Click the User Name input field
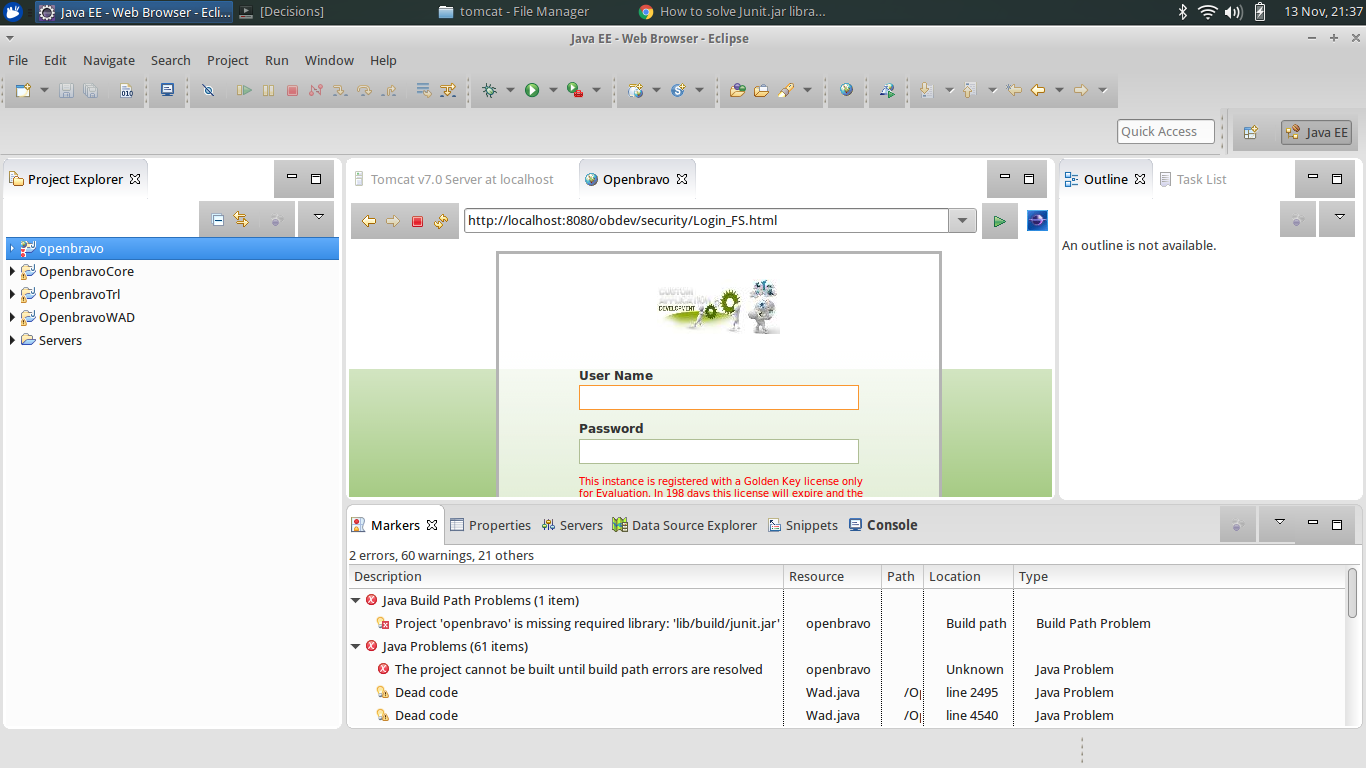Screen dimensions: 1366x768 click(x=719, y=398)
